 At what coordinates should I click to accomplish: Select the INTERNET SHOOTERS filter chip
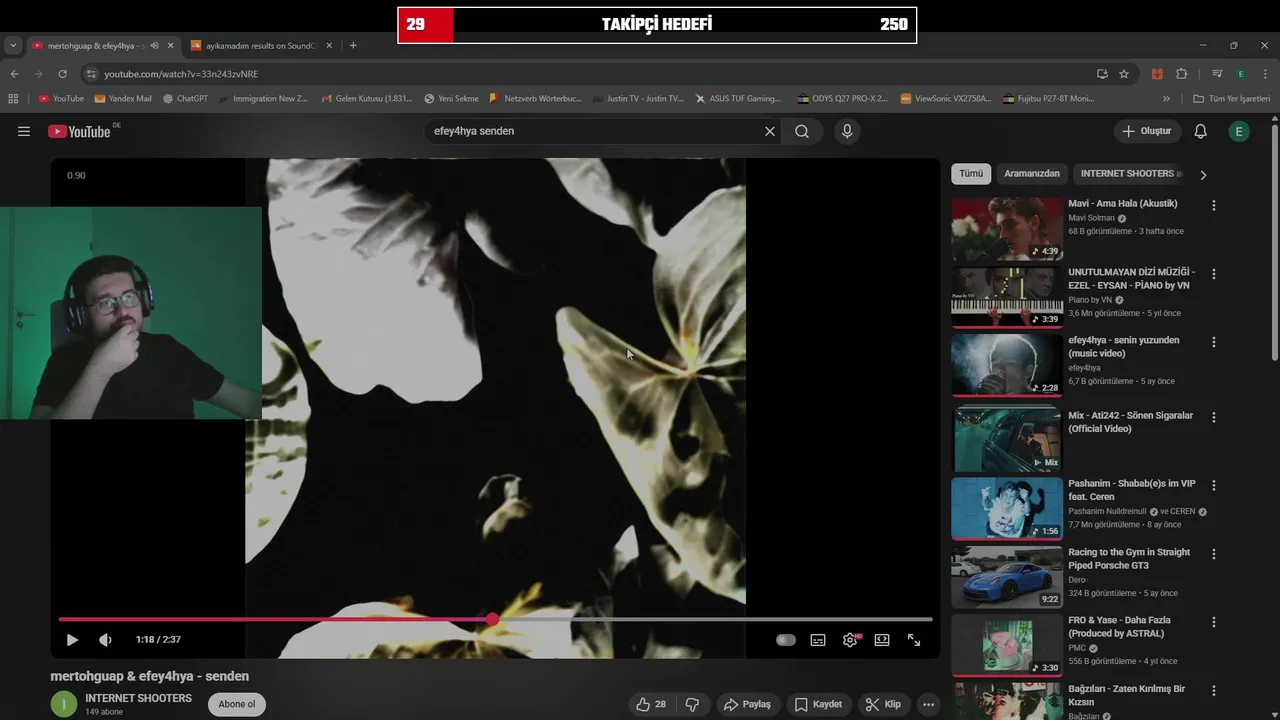[1131, 174]
